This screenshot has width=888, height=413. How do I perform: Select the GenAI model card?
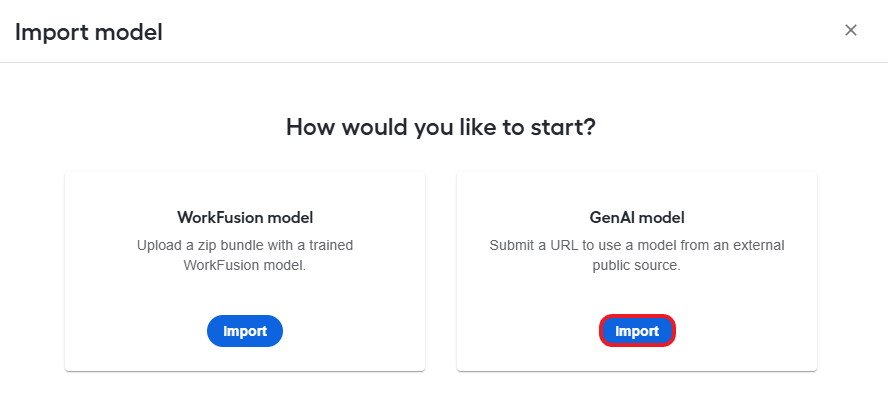coord(637,272)
